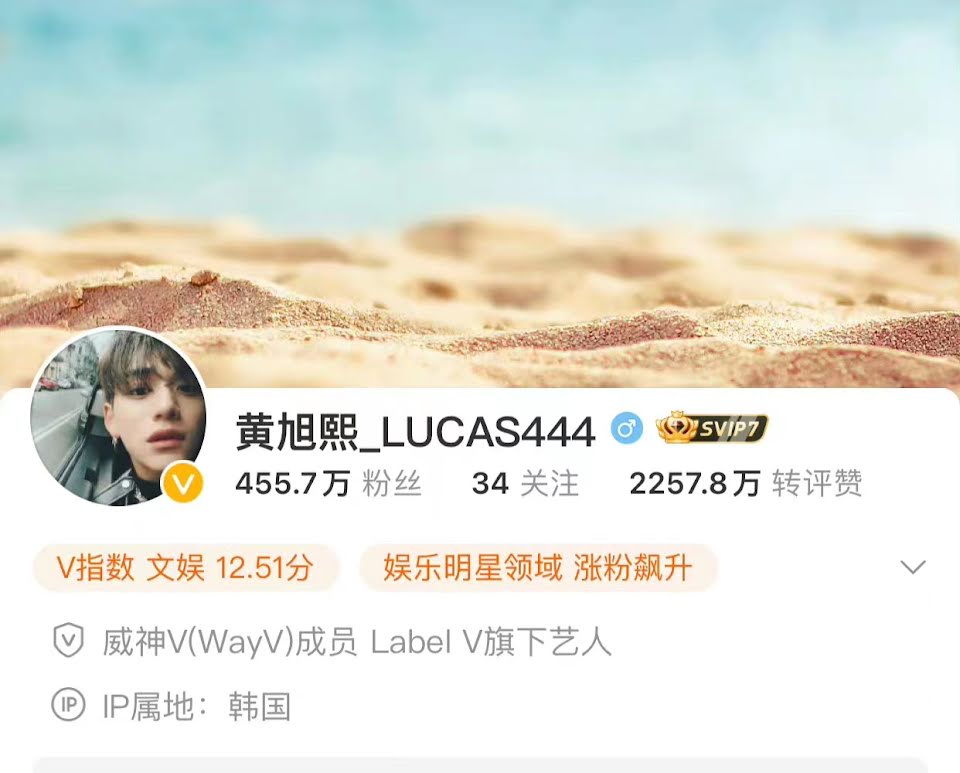Expand profile details with the chevron arrow

click(x=913, y=567)
